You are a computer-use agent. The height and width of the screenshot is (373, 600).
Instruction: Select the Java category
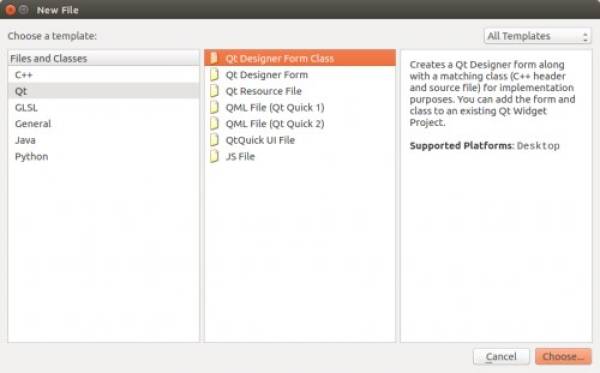point(103,140)
